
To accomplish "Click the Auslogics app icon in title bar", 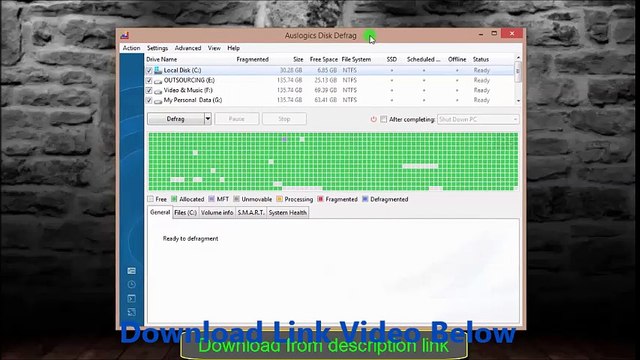I will 125,36.
